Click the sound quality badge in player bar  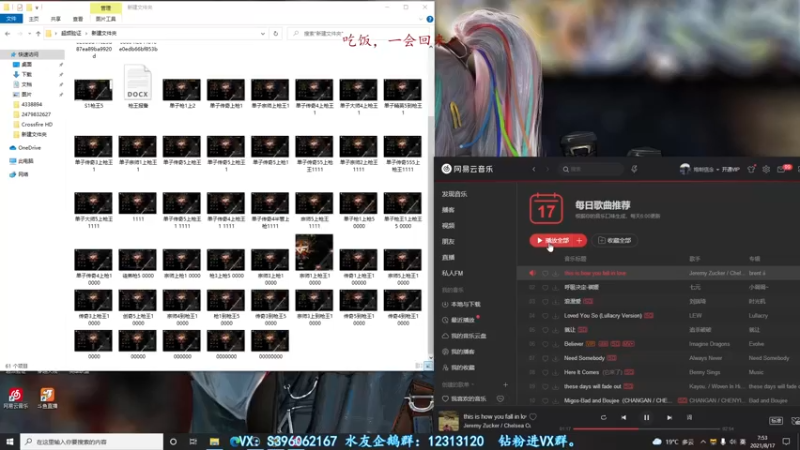tap(776, 421)
